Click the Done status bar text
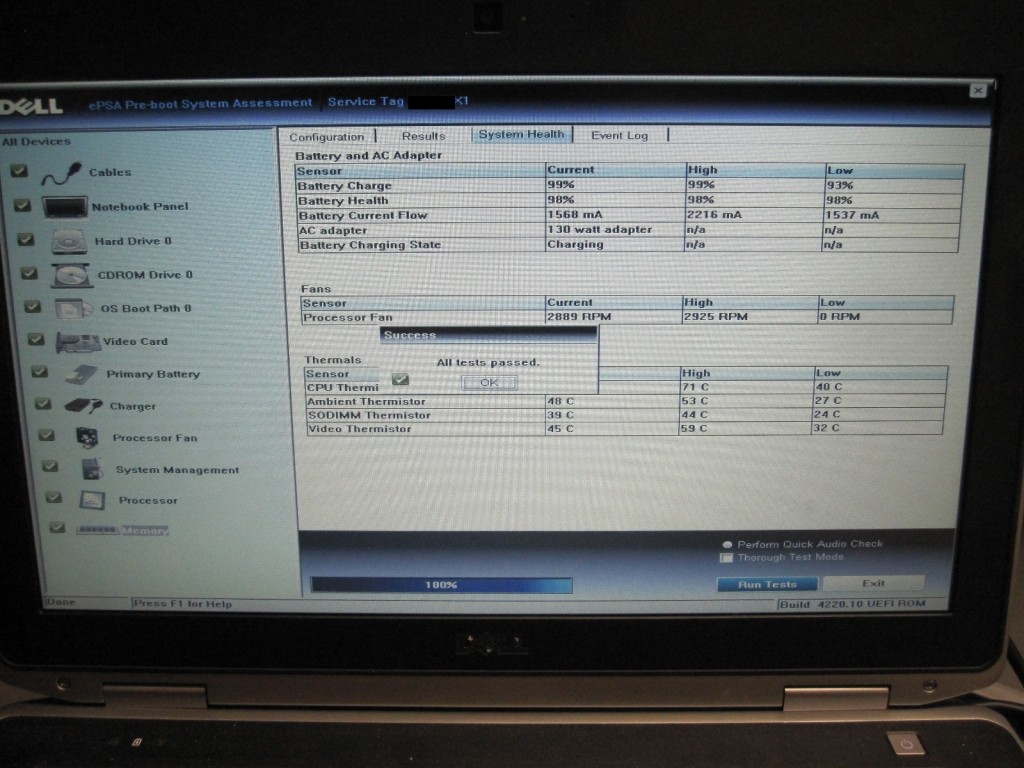 (61, 602)
